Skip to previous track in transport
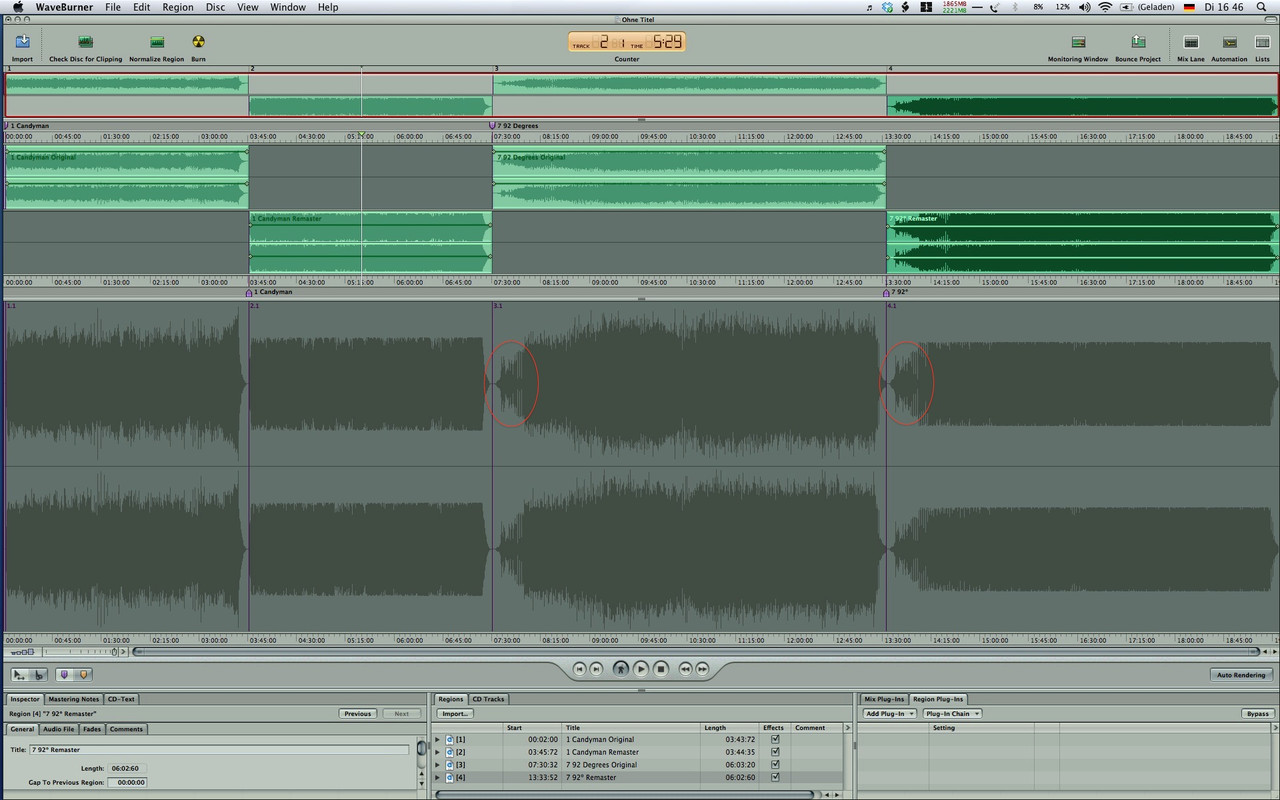The width and height of the screenshot is (1280, 800). (579, 669)
